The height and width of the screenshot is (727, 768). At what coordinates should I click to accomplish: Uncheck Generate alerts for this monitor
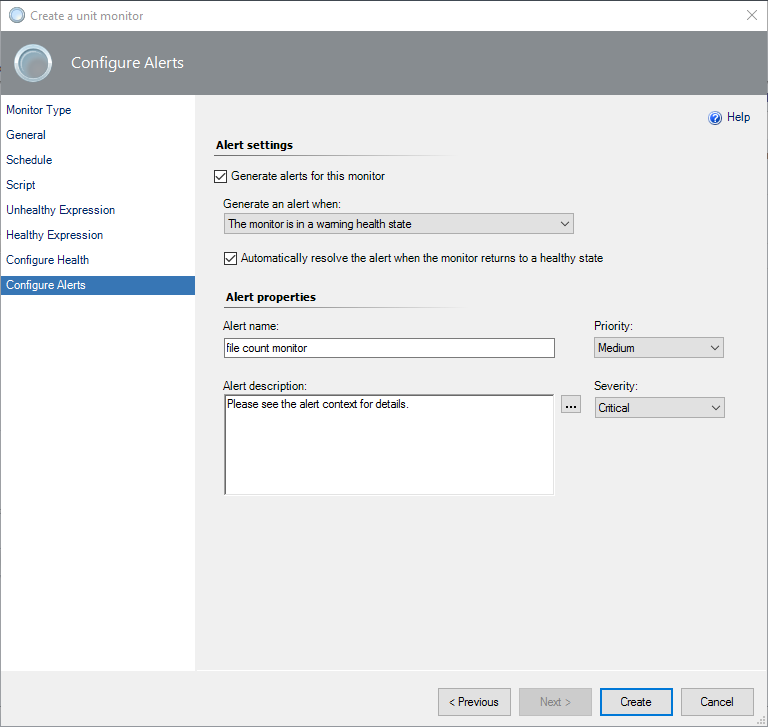(x=221, y=176)
